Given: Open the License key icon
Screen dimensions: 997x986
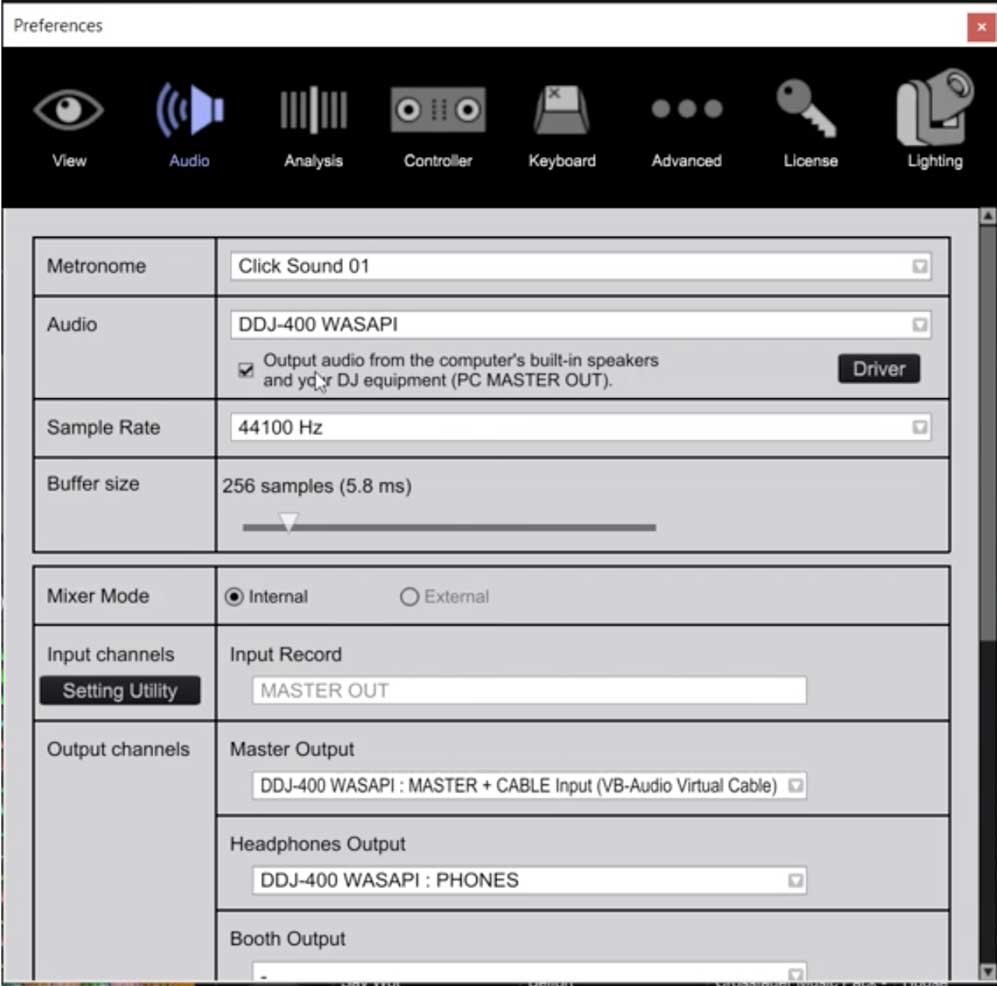Looking at the screenshot, I should pos(809,110).
